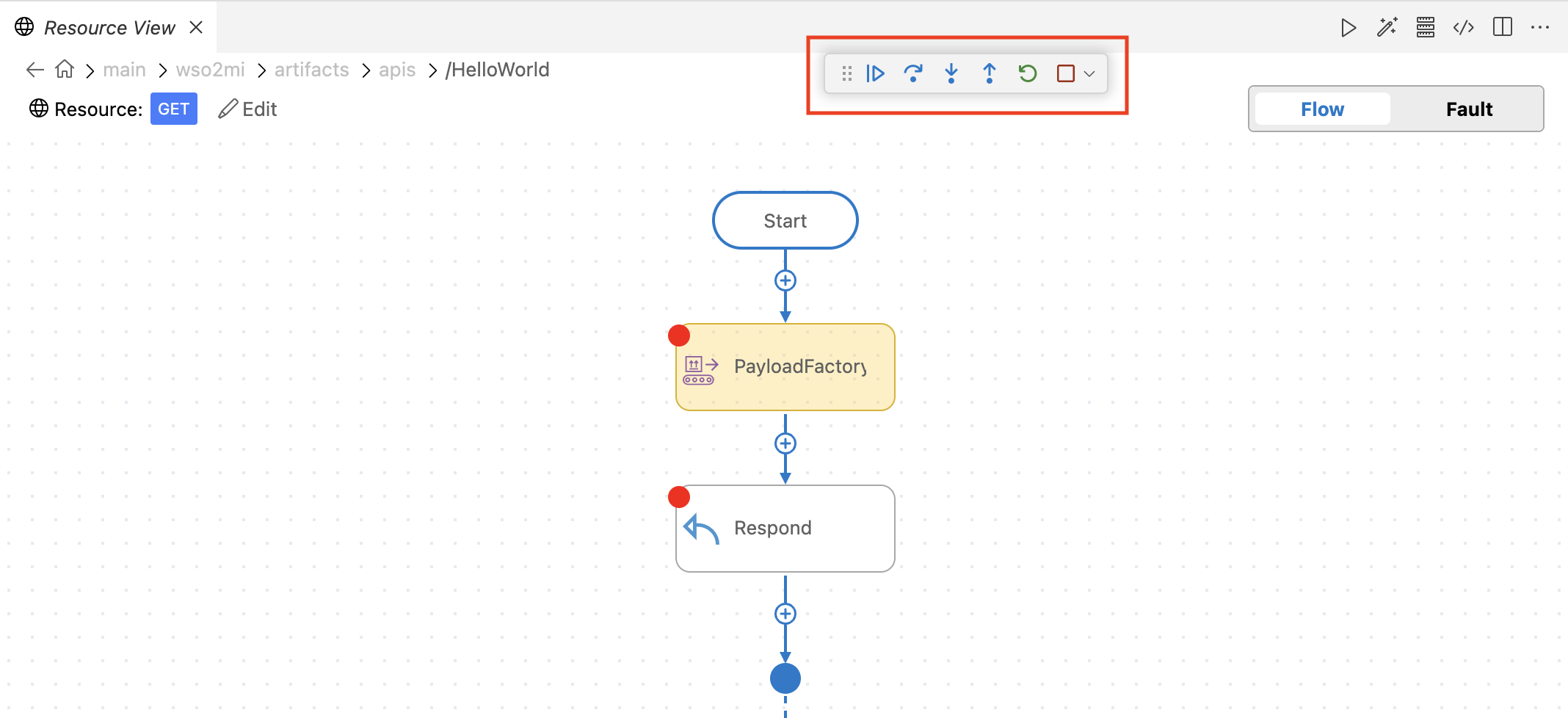
Task: Toggle the PayloadFactory breakpoint dot
Action: (x=679, y=336)
